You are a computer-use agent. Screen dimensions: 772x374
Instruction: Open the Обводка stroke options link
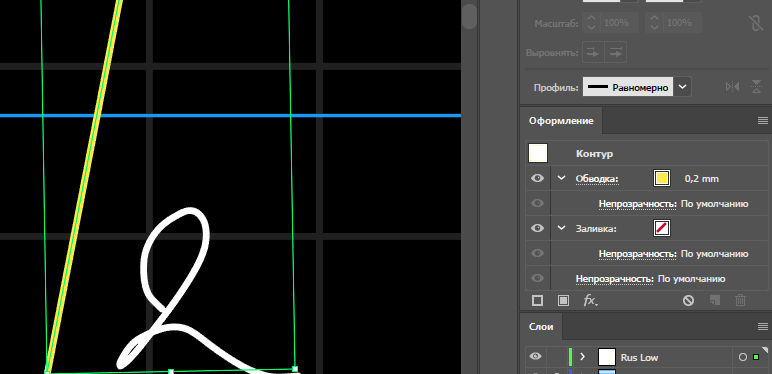pos(597,179)
